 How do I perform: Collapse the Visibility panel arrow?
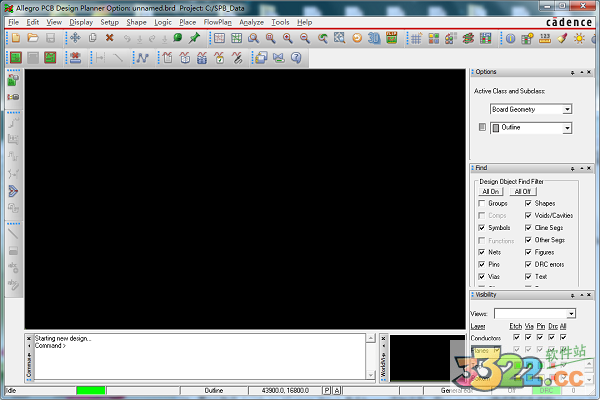pos(581,295)
